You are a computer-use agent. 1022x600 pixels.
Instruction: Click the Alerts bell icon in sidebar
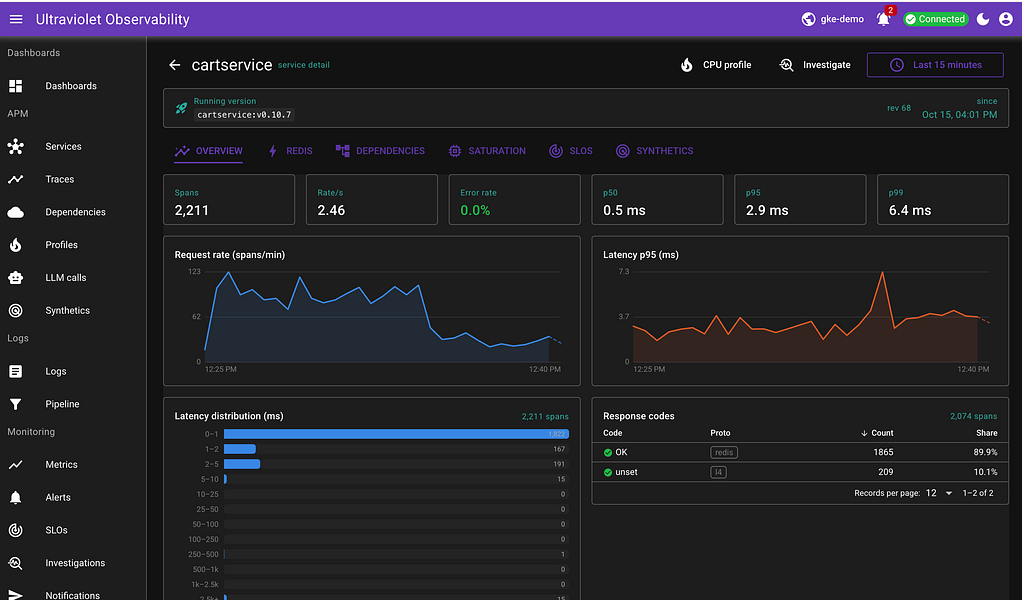point(16,498)
